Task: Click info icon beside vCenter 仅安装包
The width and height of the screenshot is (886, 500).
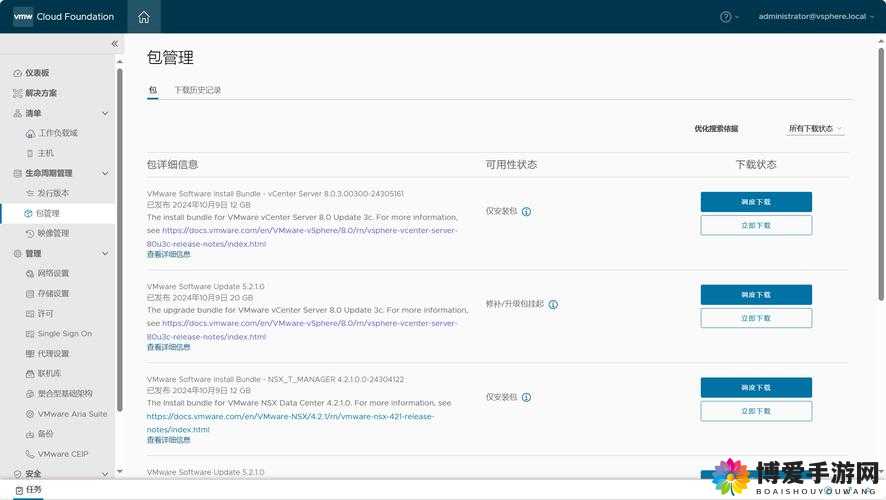Action: coord(526,212)
